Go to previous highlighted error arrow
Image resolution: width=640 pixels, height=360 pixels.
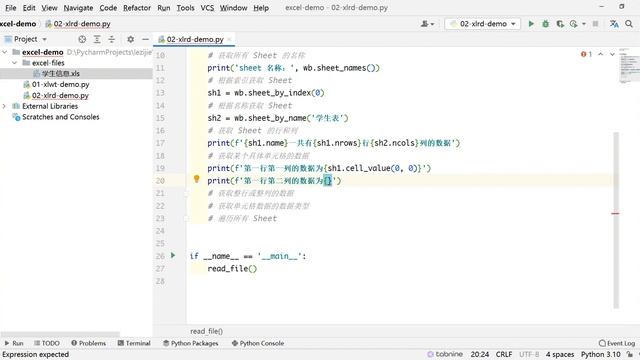point(601,54)
